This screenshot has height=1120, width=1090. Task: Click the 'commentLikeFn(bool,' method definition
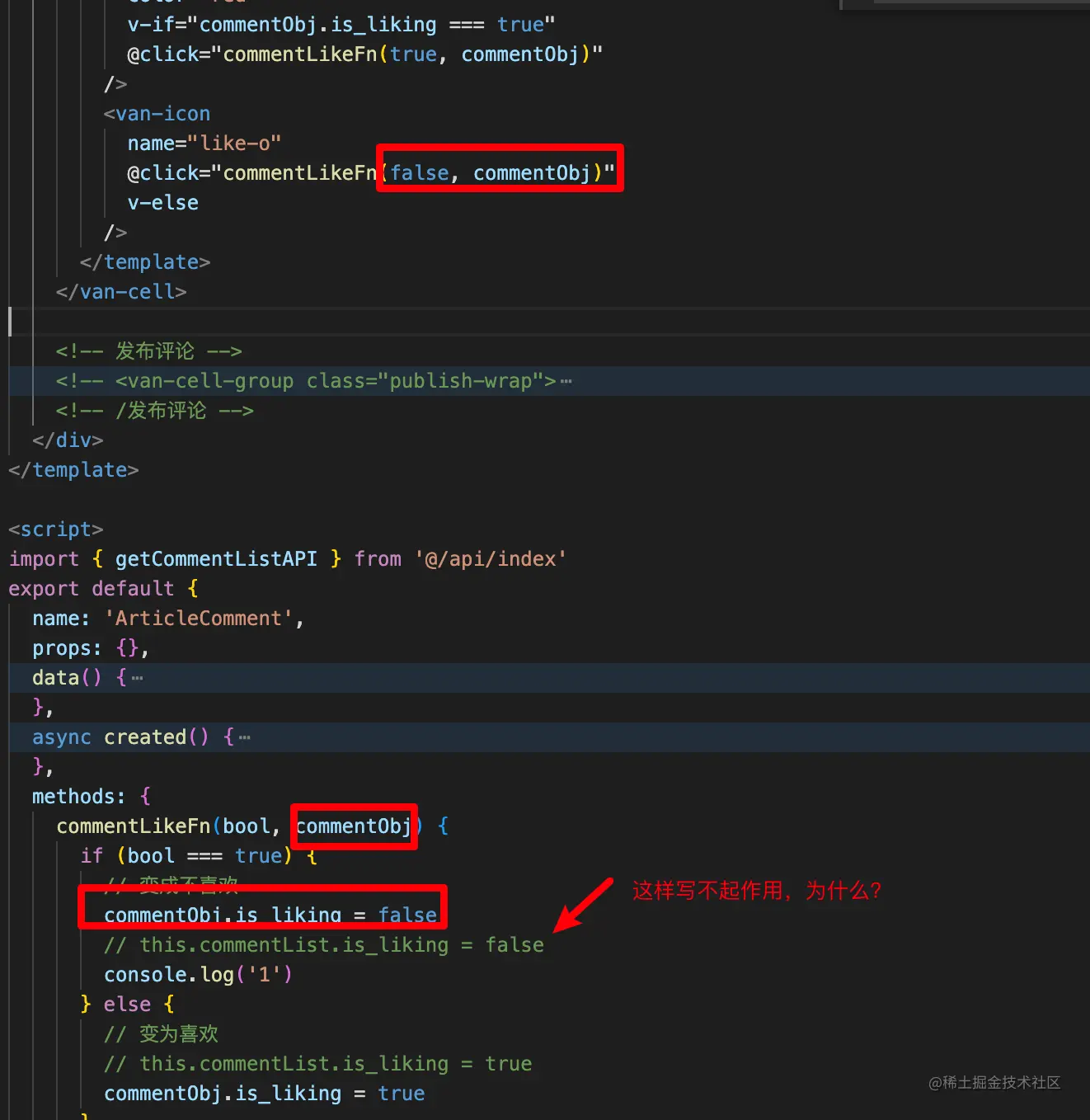[168, 826]
